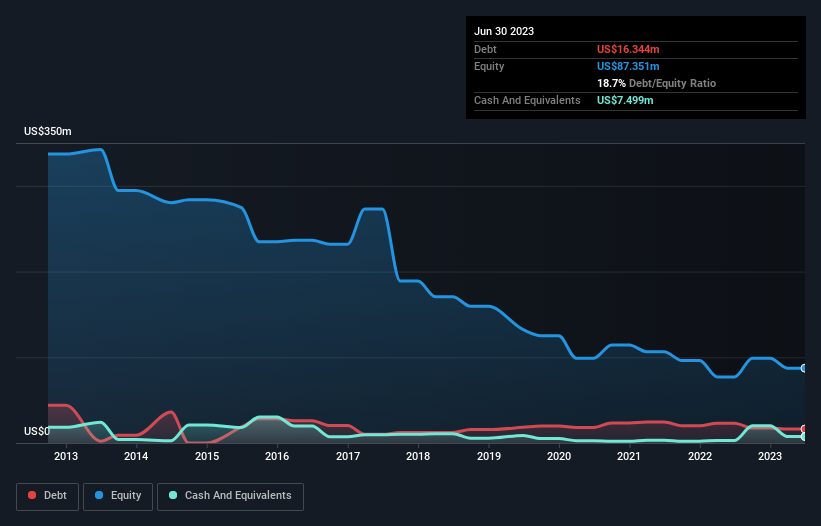Click the 2021 x-axis label
The height and width of the screenshot is (526, 821).
click(629, 456)
